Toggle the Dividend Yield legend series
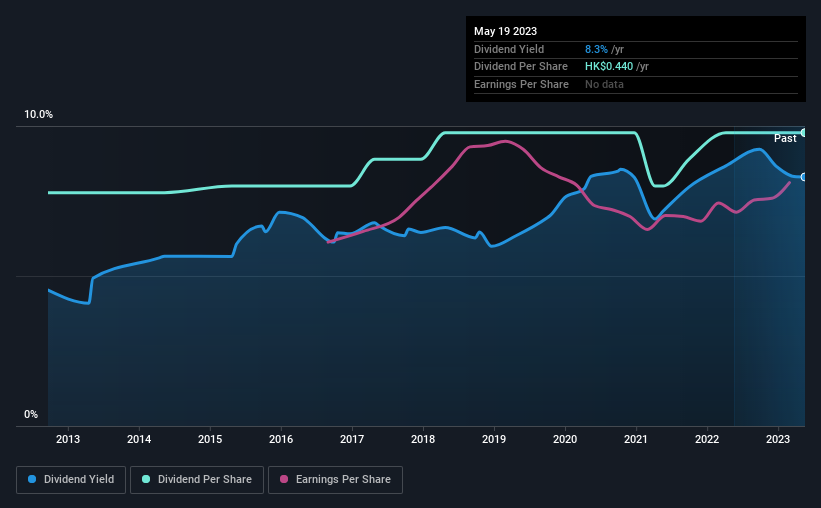The width and height of the screenshot is (821, 508). pyautogui.click(x=71, y=480)
